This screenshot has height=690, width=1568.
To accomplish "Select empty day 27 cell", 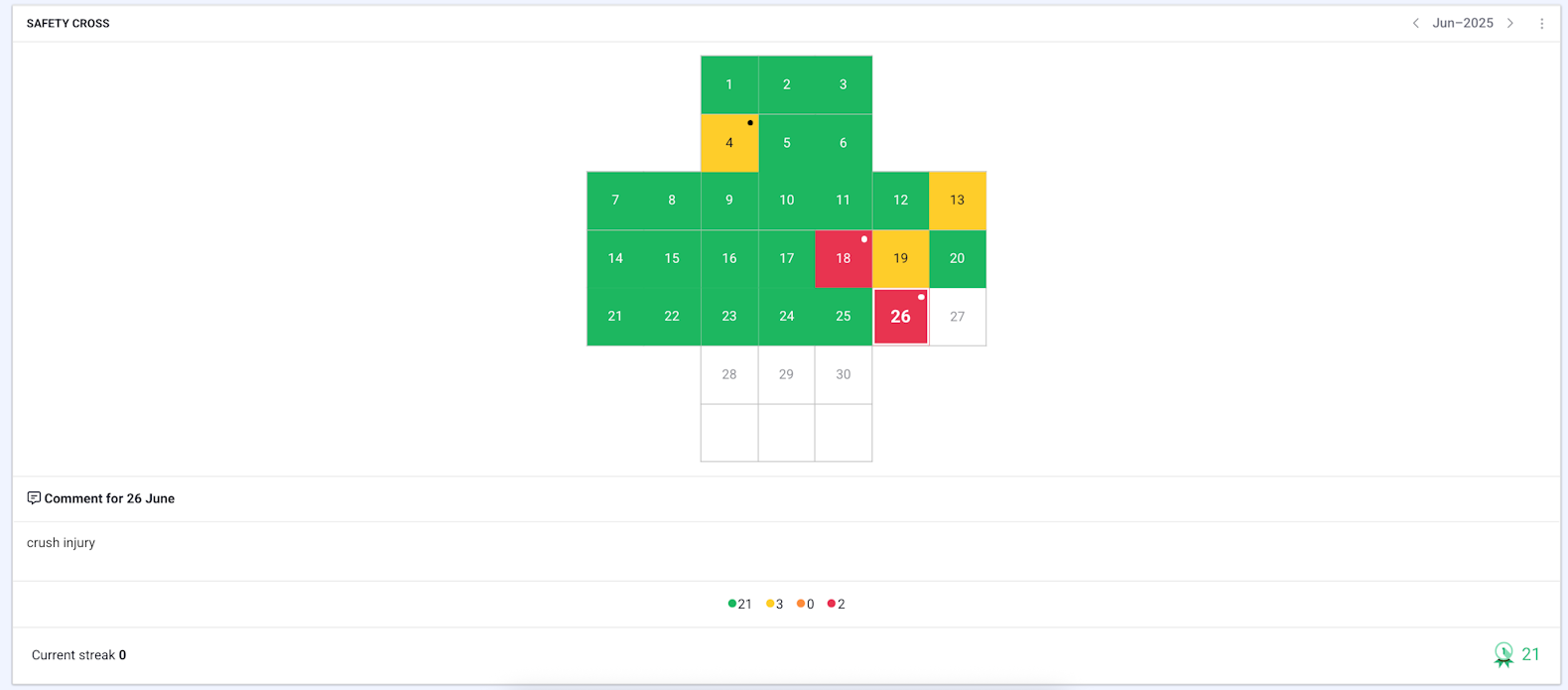I will click(957, 317).
